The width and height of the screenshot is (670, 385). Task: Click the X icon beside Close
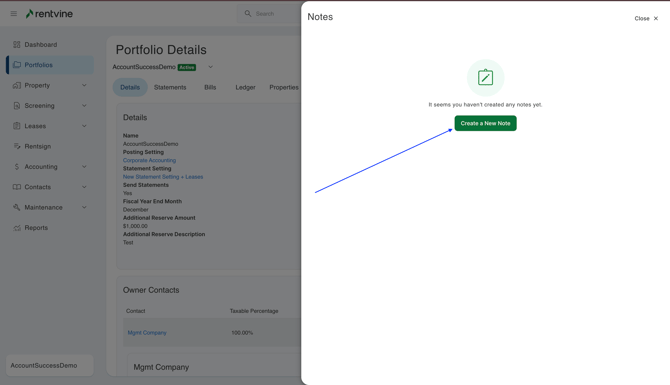pos(656,18)
